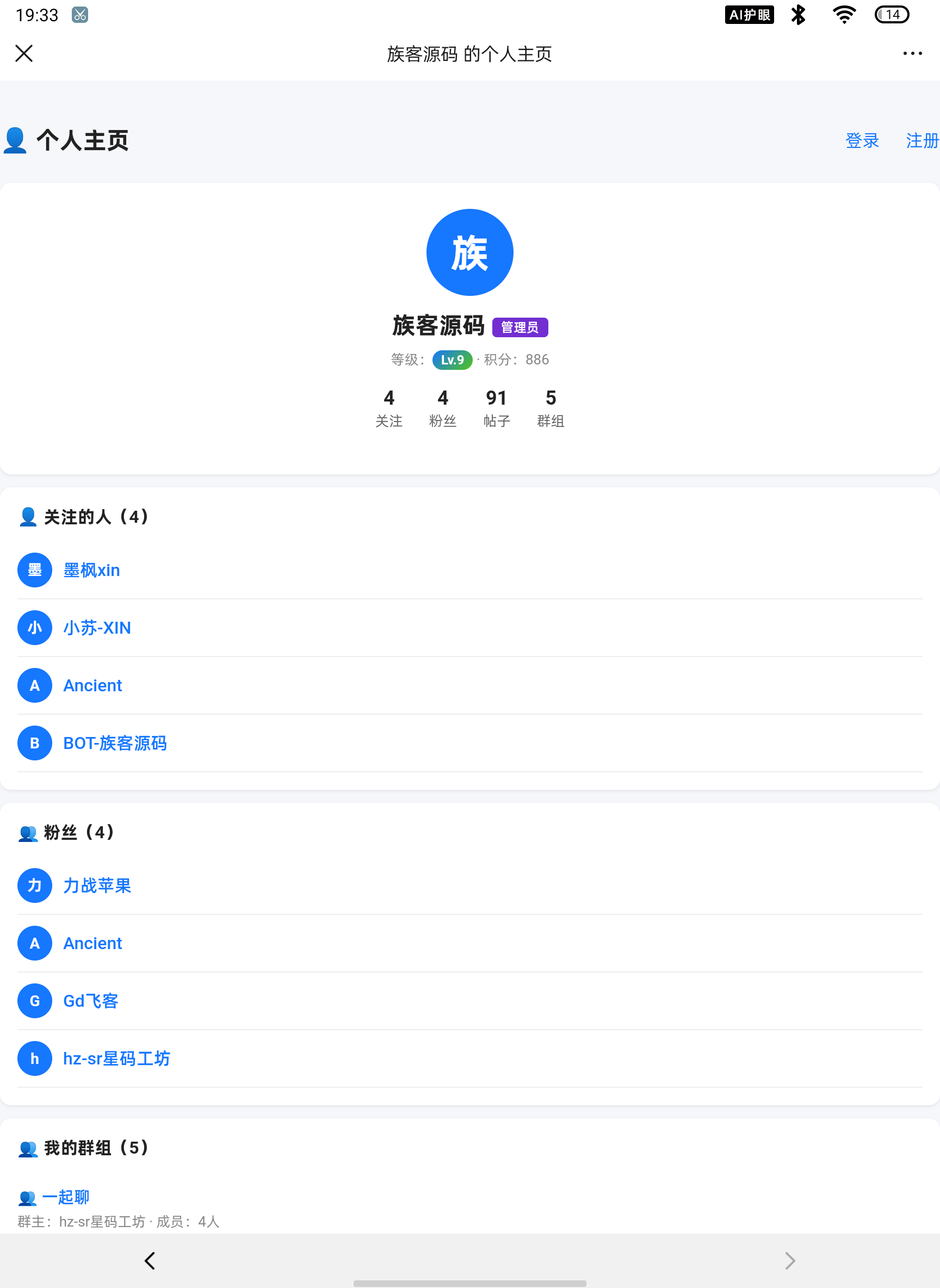Select the 91 帖子 posts stat
940x1288 pixels.
point(497,408)
